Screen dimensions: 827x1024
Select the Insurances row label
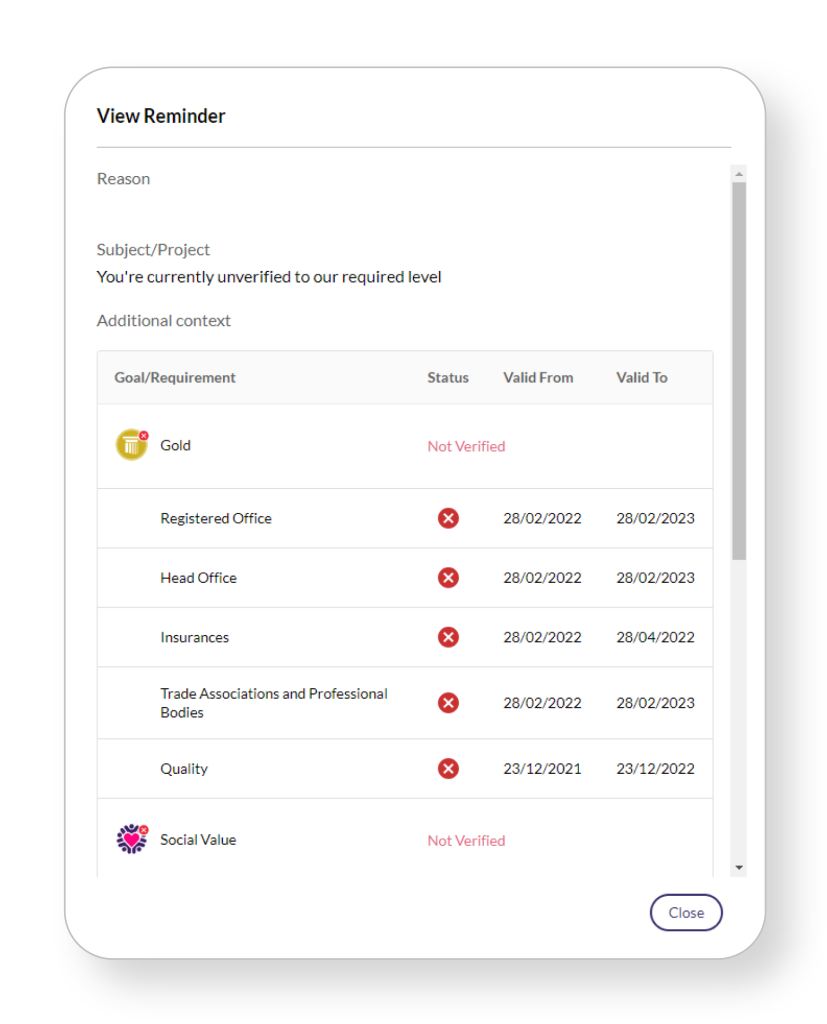(194, 638)
